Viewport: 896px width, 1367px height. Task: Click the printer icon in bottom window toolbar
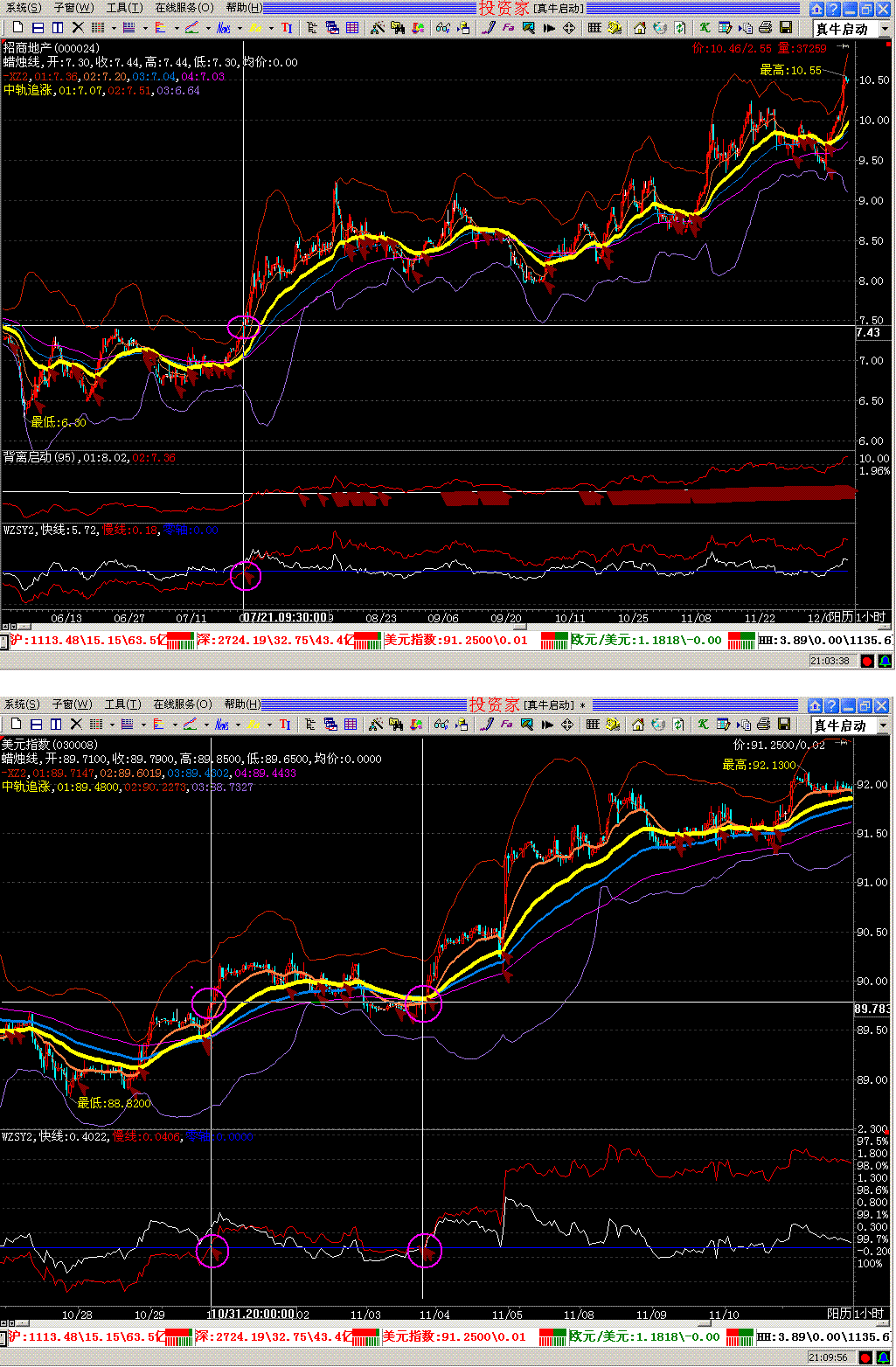pos(764,725)
